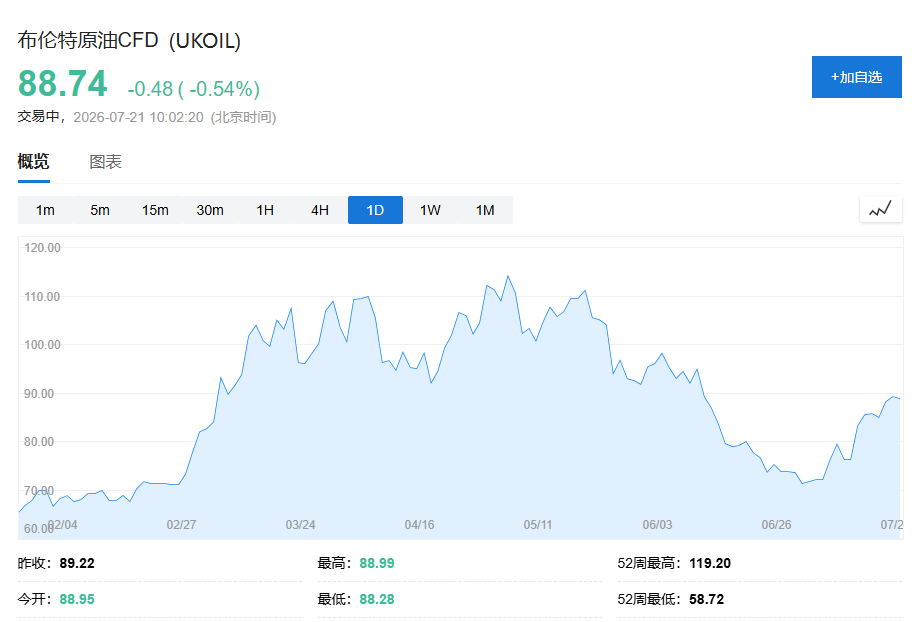Open the 概览 tab
The height and width of the screenshot is (622, 920).
coord(33,161)
